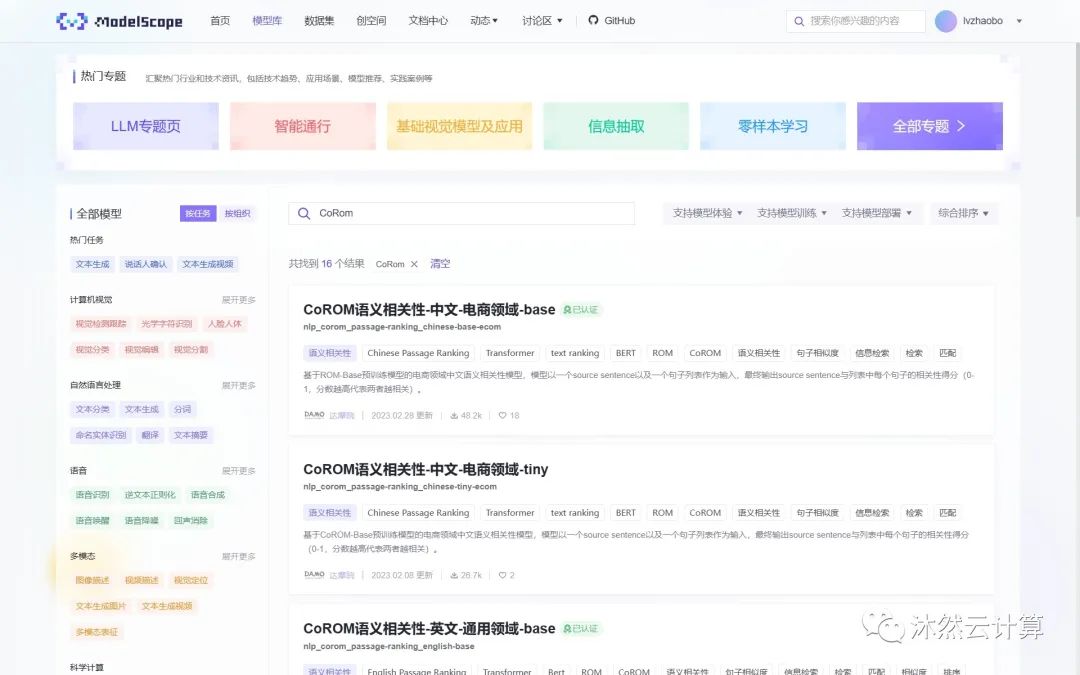Open the CoROM语义相关性-英文-通用领域-base model title
This screenshot has width=1080, height=675.
(x=429, y=629)
